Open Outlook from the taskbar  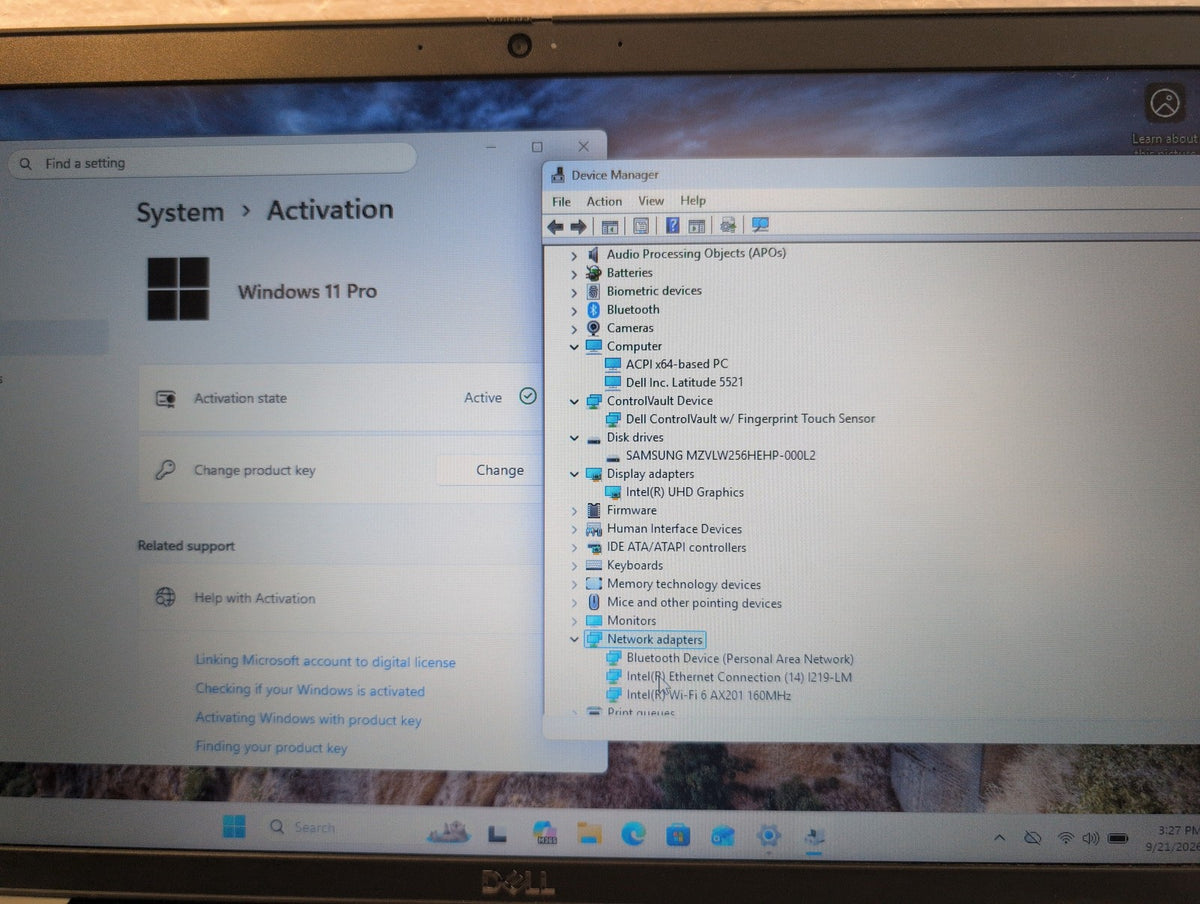723,835
